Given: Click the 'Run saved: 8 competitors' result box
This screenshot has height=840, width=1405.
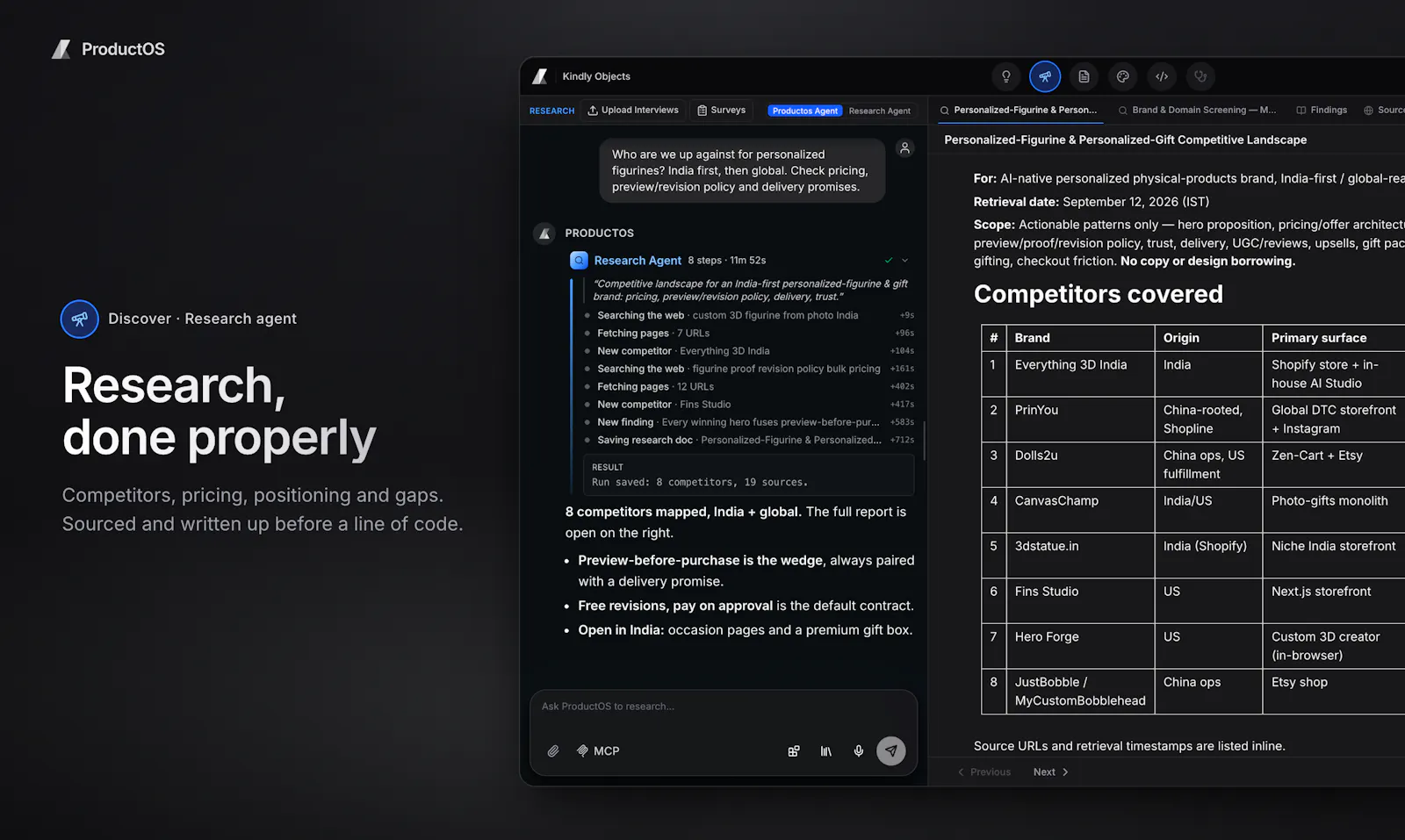Looking at the screenshot, I should [748, 475].
